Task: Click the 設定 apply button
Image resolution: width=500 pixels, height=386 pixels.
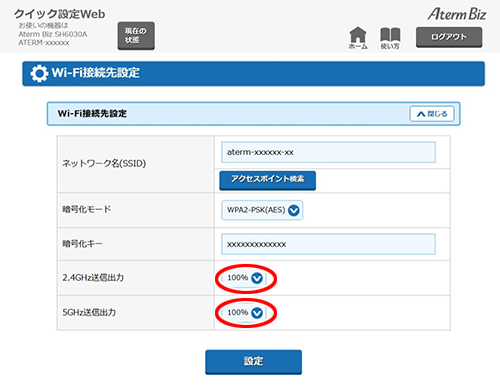Action: click(x=253, y=362)
